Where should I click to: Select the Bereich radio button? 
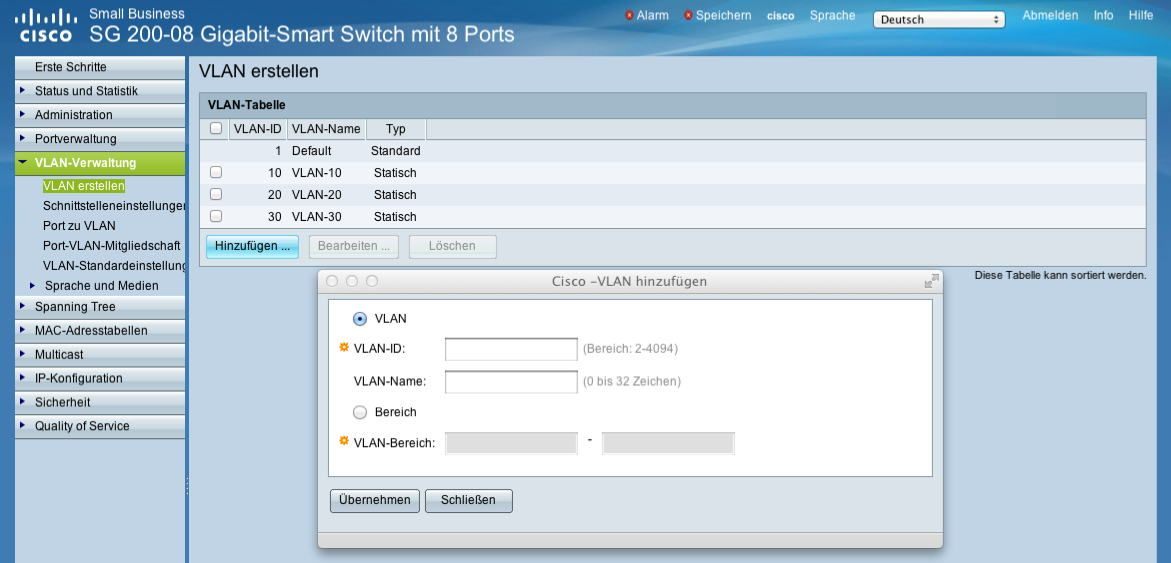click(x=360, y=412)
